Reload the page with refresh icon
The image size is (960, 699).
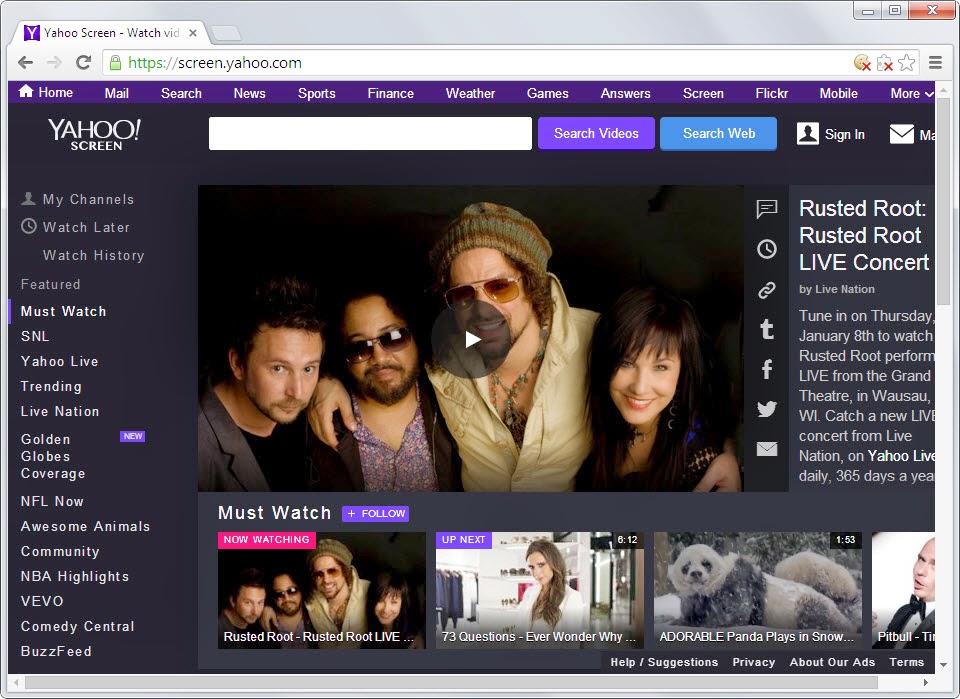pyautogui.click(x=83, y=62)
